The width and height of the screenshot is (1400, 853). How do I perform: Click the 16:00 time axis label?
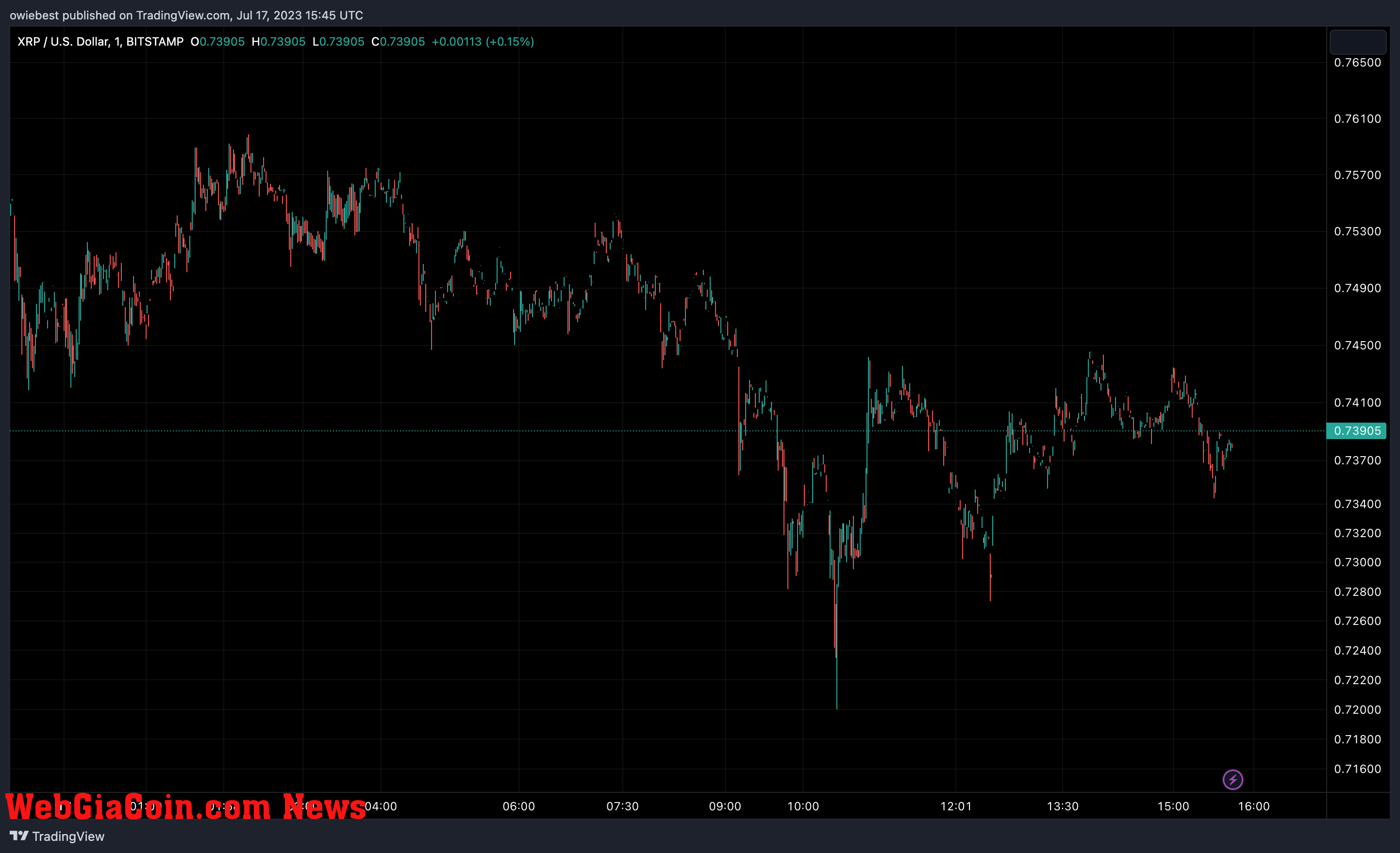[1254, 806]
